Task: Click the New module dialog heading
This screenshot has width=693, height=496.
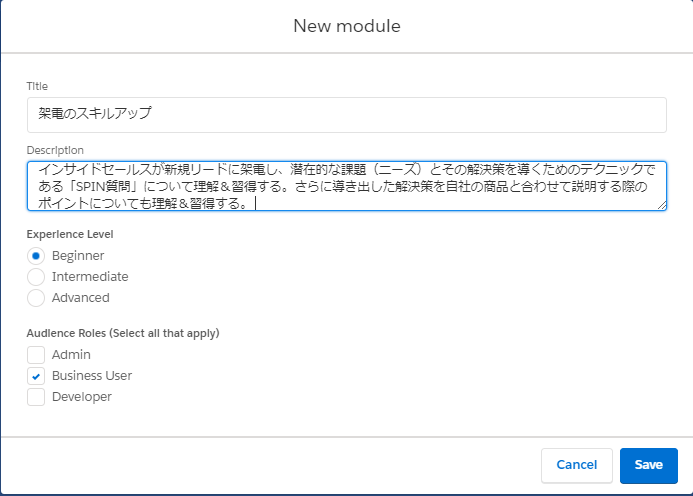Action: coord(346,26)
